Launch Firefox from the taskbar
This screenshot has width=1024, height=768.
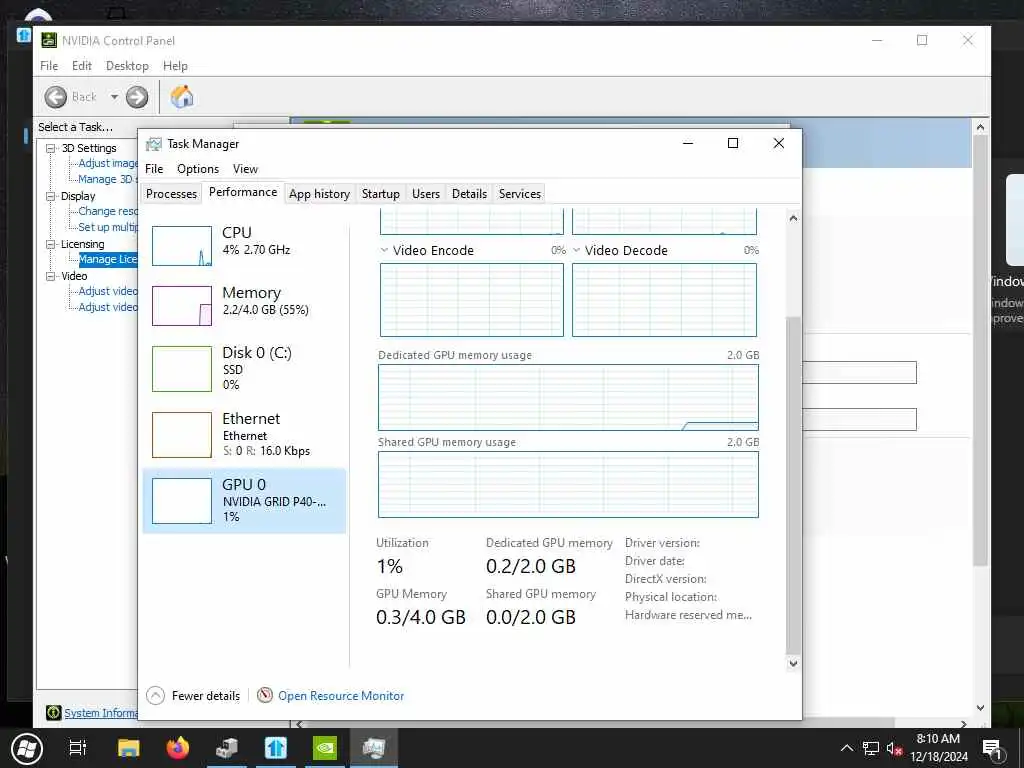coord(178,748)
